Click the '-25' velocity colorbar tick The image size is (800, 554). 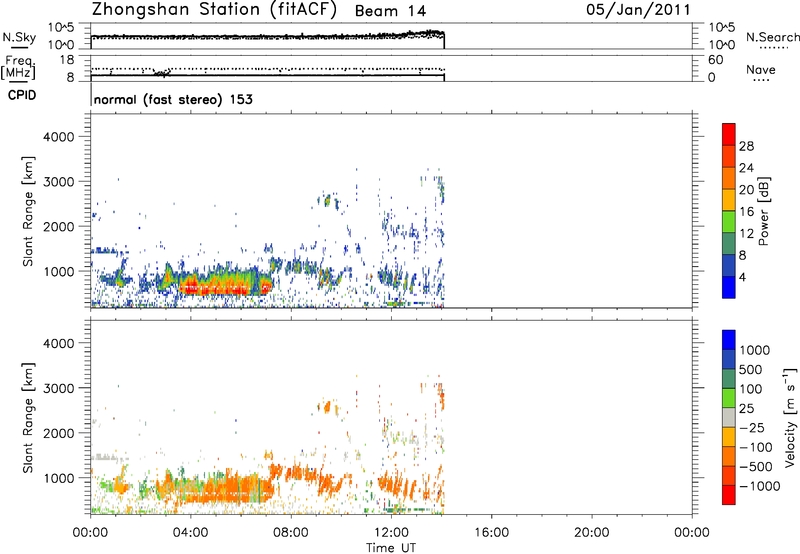750,427
